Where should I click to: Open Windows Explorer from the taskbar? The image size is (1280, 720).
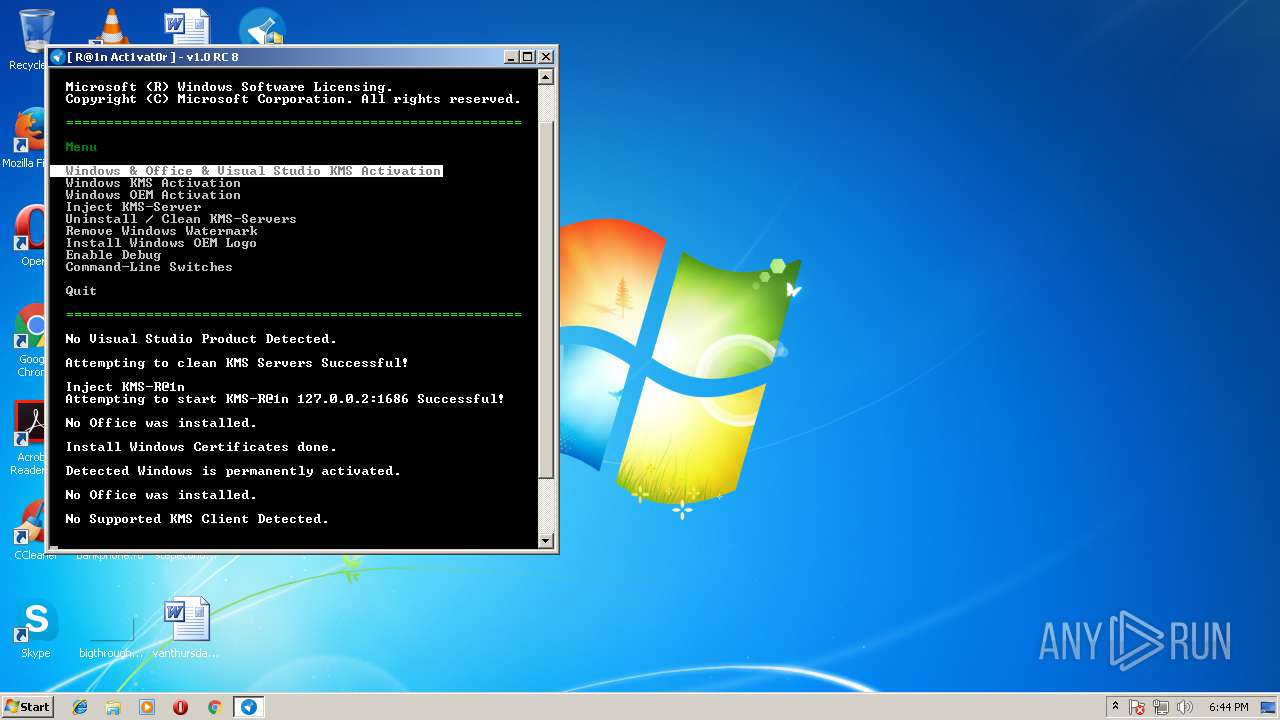point(113,707)
